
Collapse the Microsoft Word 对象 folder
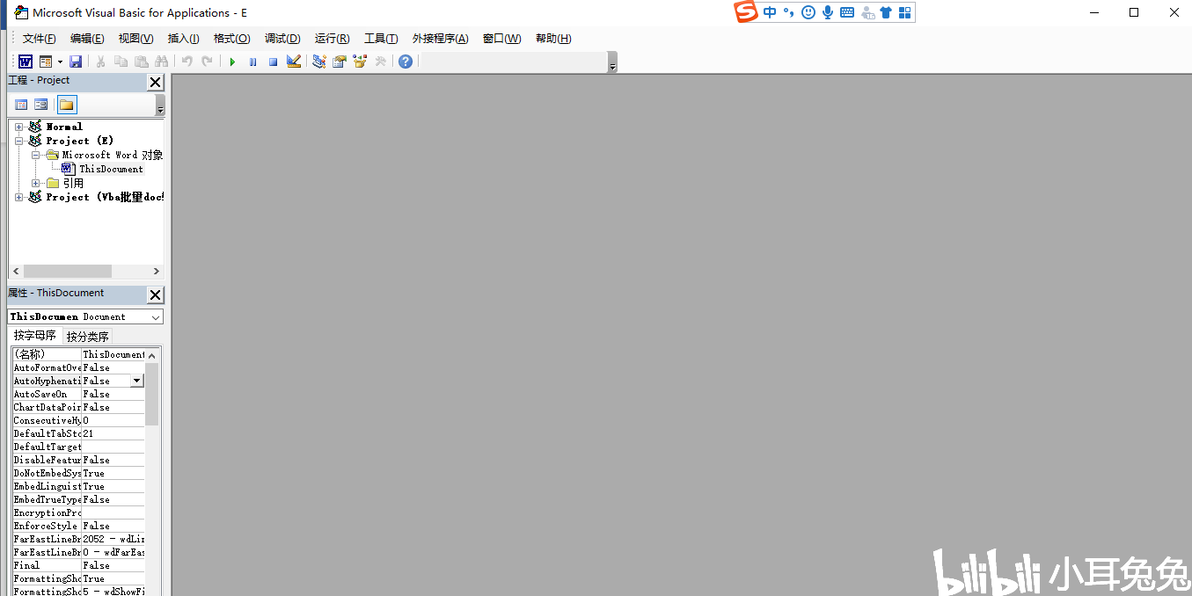coord(36,155)
